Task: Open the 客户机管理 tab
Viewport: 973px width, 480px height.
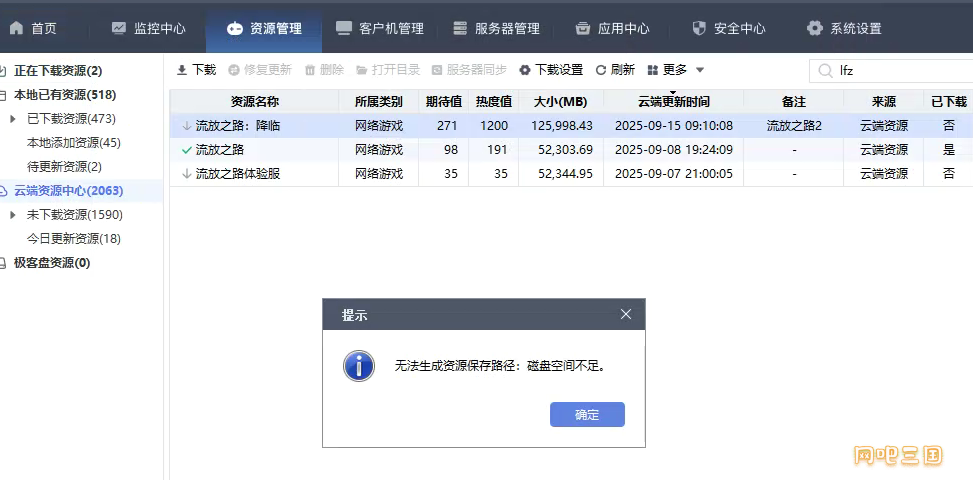Action: (x=379, y=28)
